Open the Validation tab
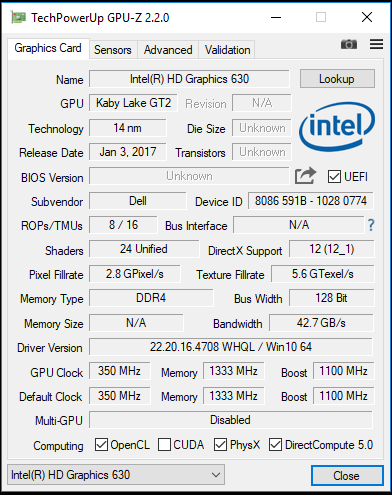 pyautogui.click(x=227, y=50)
